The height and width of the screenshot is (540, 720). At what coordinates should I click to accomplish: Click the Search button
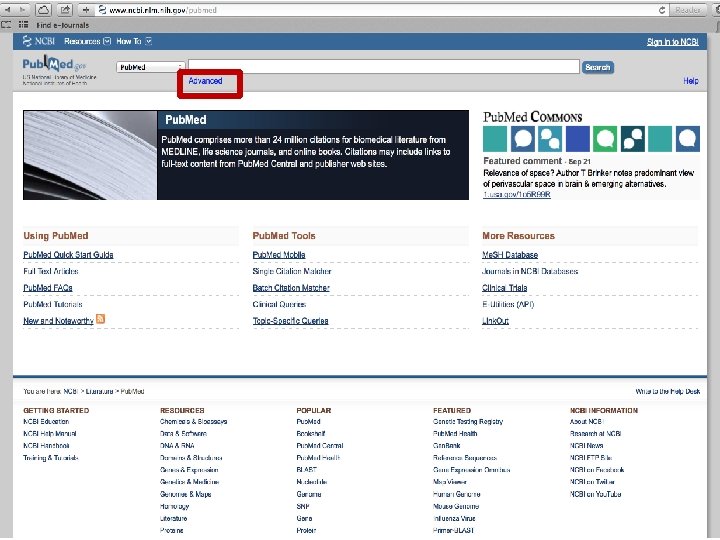[x=597, y=67]
